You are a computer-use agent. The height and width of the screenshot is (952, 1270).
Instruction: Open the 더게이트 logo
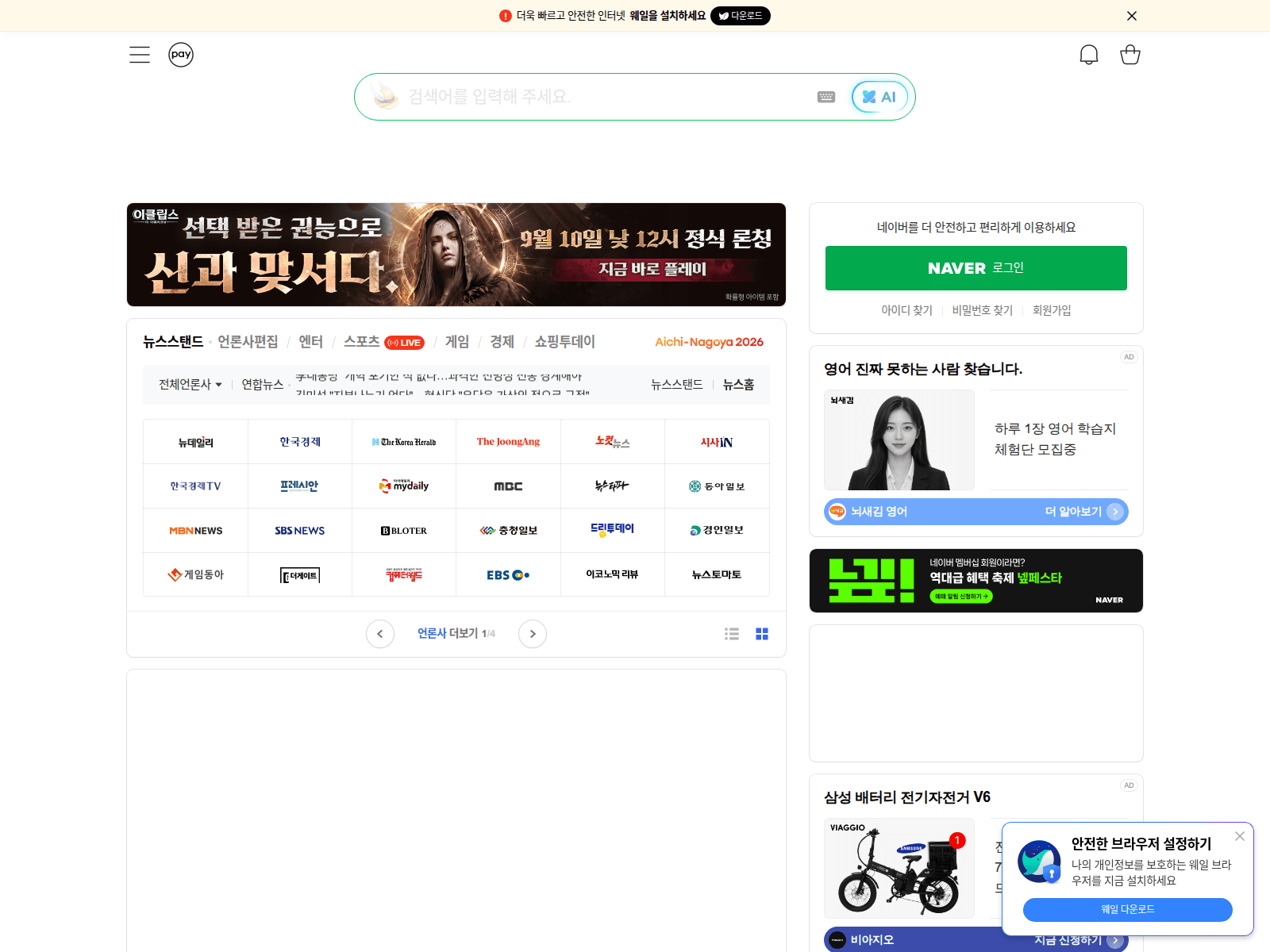click(300, 574)
